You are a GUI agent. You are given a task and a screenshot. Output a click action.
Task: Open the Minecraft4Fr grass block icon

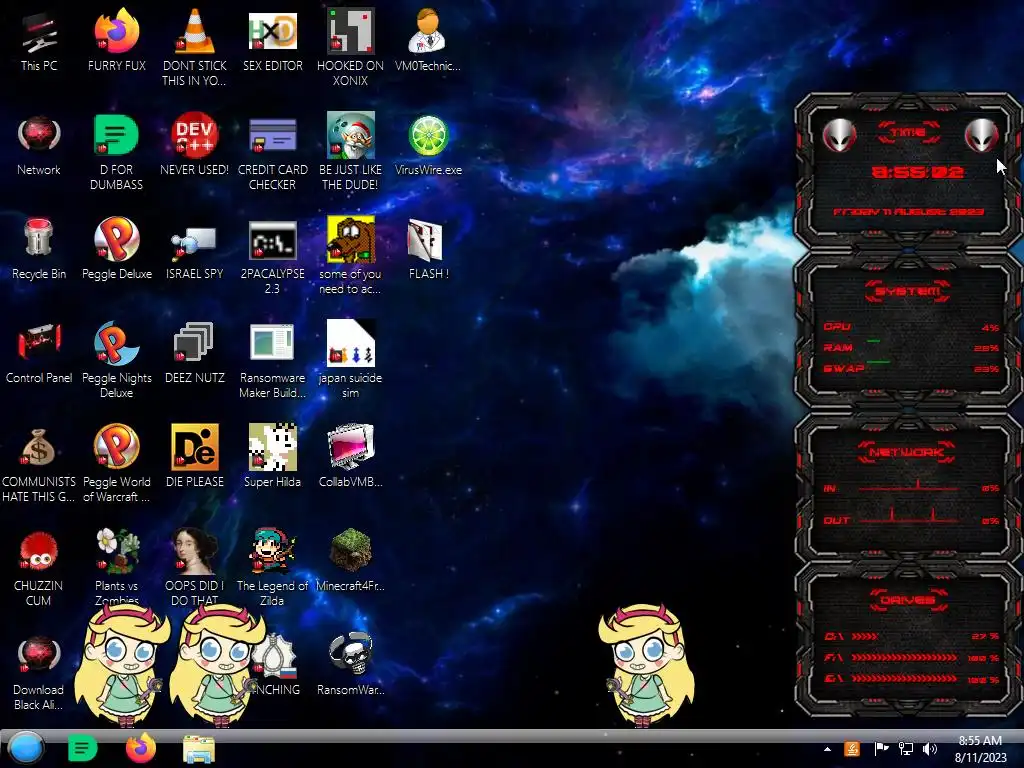coord(350,559)
